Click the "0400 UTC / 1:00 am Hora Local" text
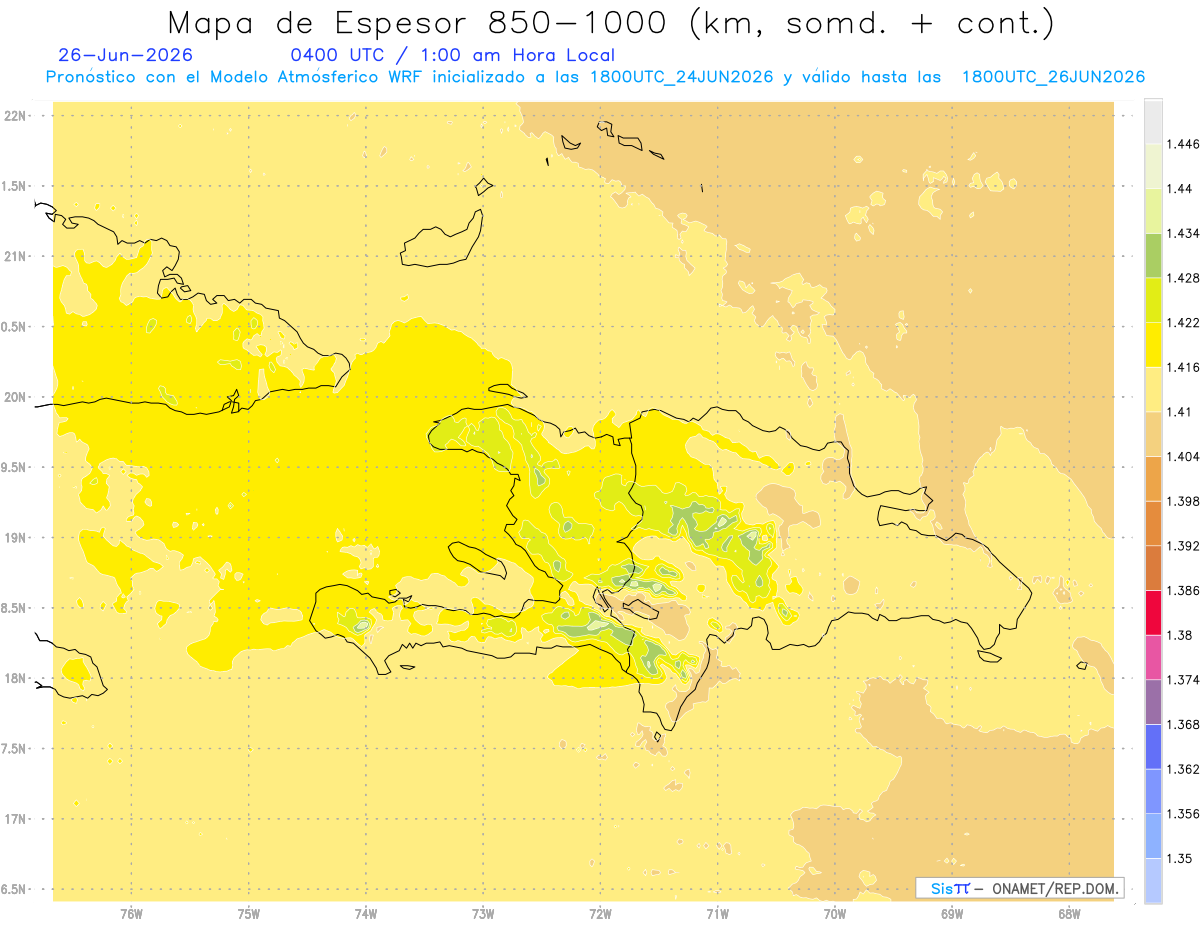Screen dimensions: 1200x927 pos(453,55)
